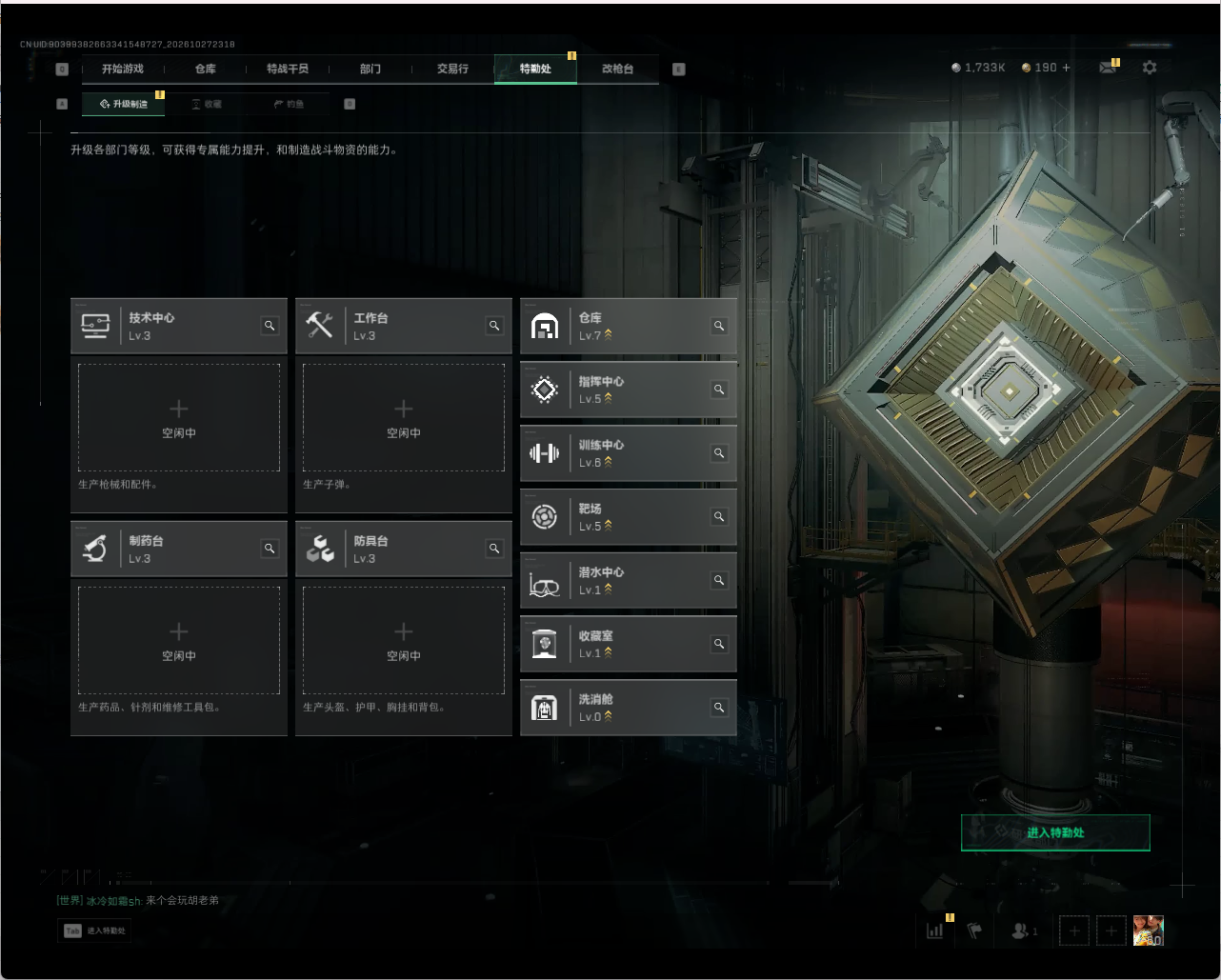Open the 洗消舱 Lv.0 department row
Image resolution: width=1221 pixels, height=980 pixels.
[x=629, y=708]
